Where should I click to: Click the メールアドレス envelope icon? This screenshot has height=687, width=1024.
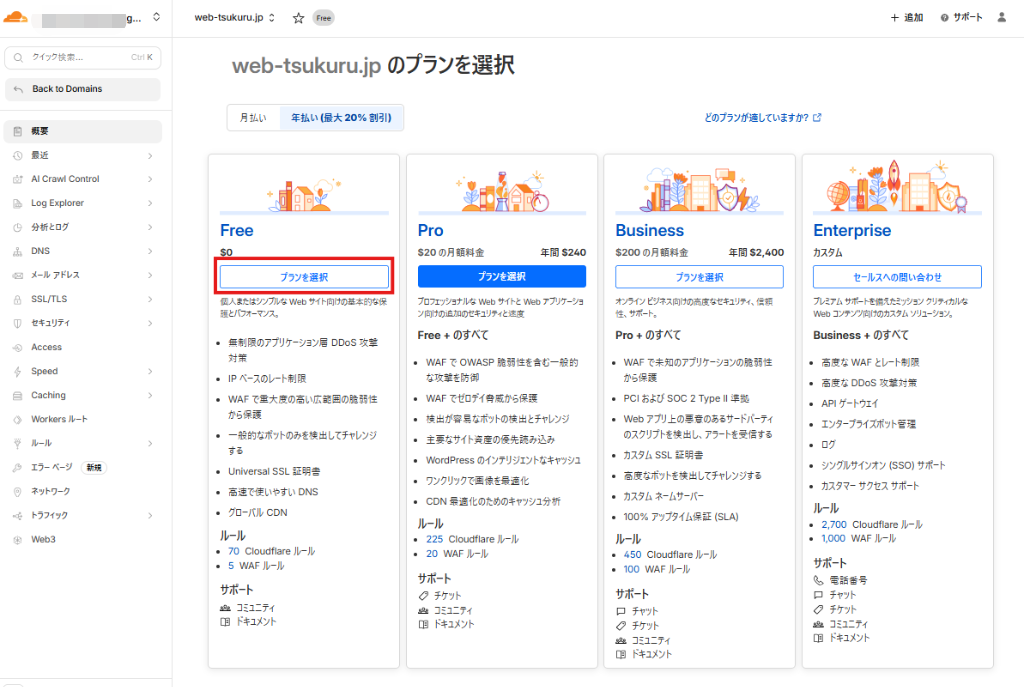click(x=18, y=275)
